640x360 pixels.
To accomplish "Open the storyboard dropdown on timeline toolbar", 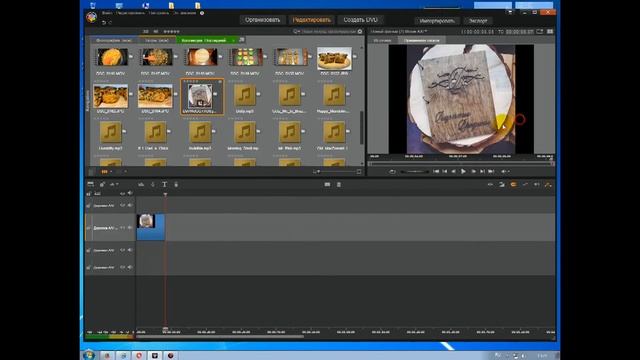I will click(x=114, y=184).
